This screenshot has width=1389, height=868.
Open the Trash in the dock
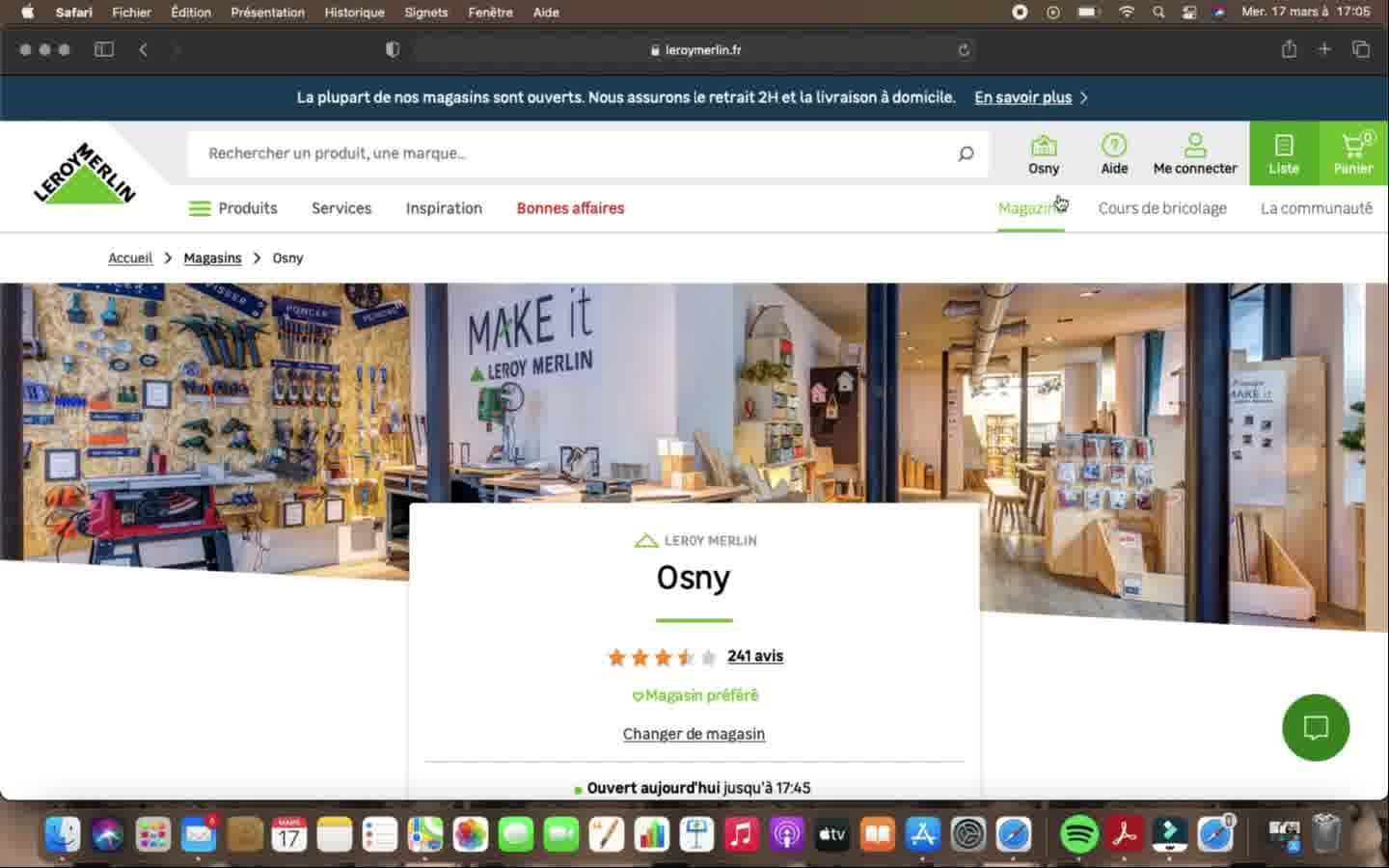pos(1328,834)
